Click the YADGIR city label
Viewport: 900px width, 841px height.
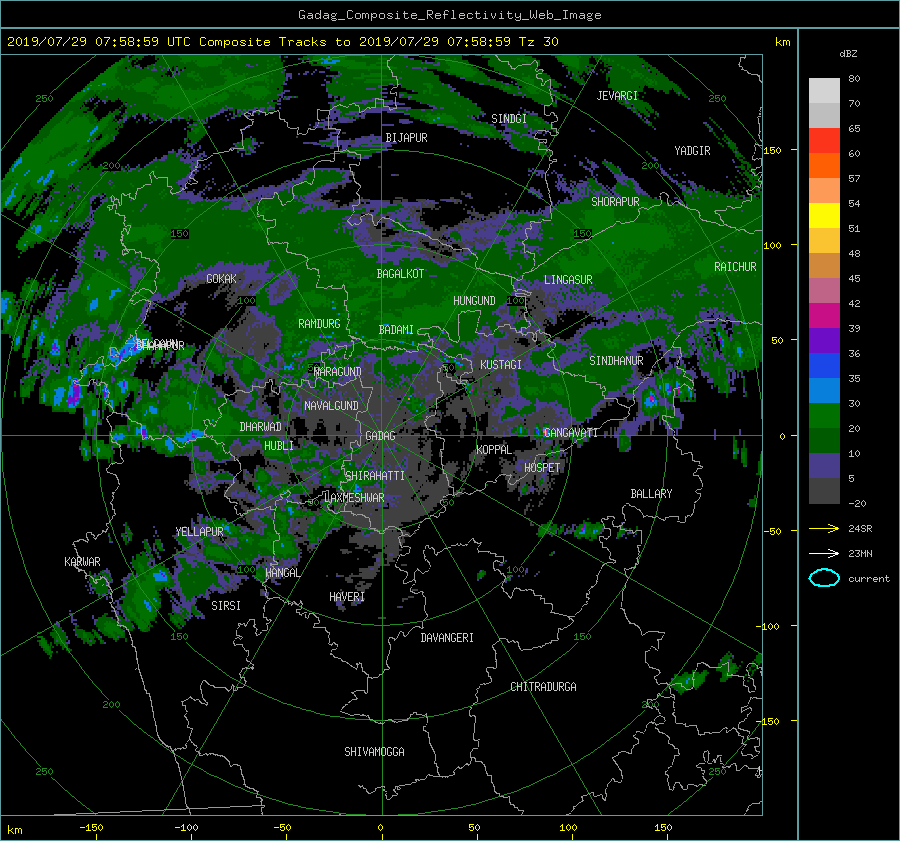pyautogui.click(x=692, y=151)
